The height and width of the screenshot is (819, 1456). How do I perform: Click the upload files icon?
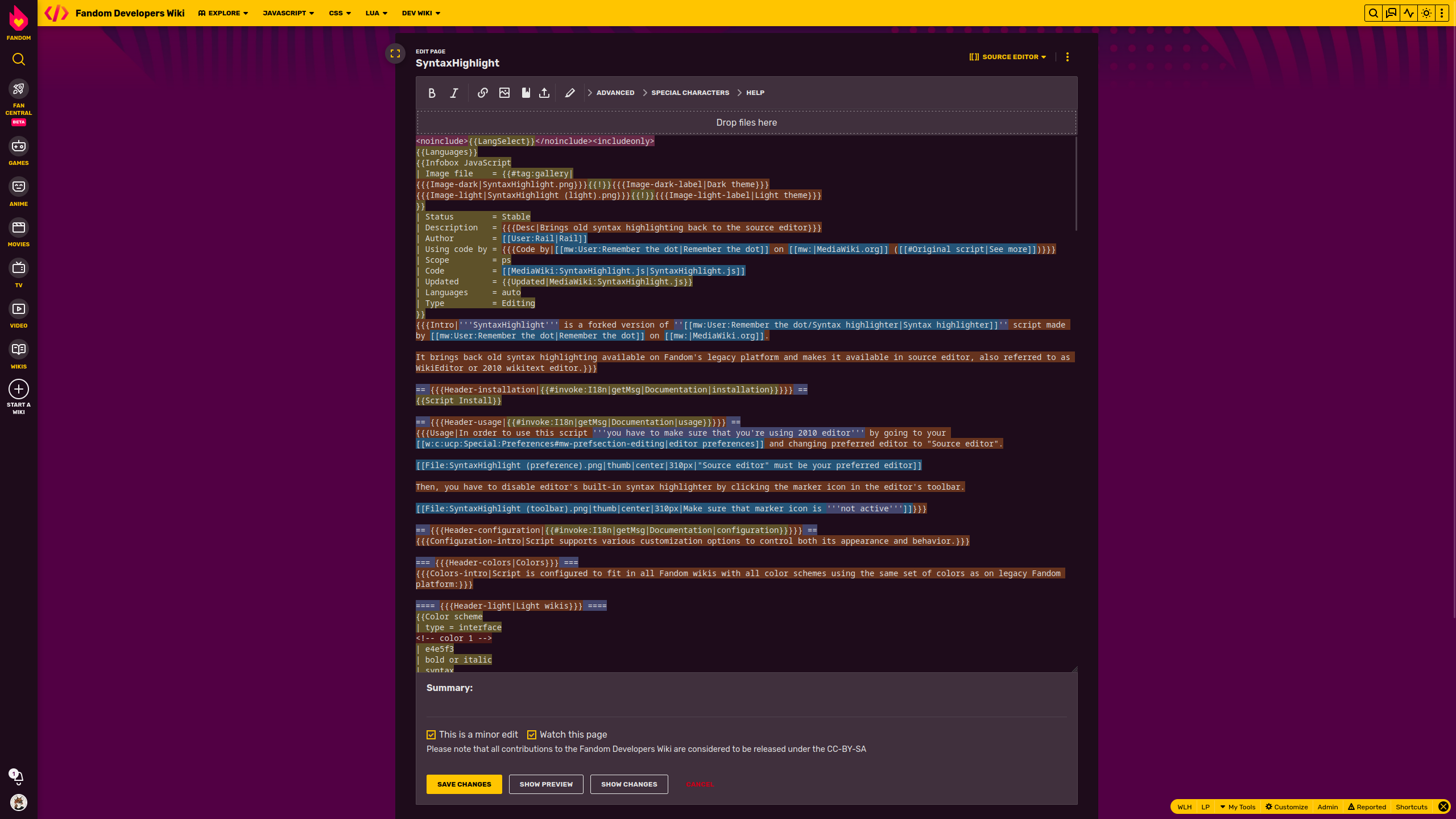(x=544, y=92)
